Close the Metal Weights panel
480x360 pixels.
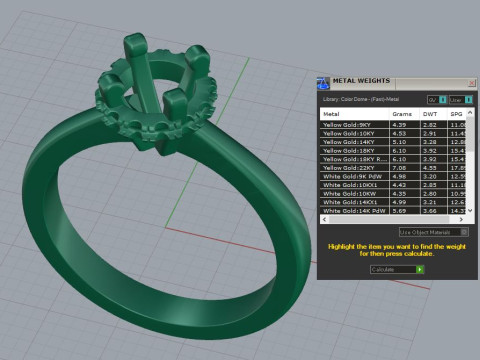472,83
